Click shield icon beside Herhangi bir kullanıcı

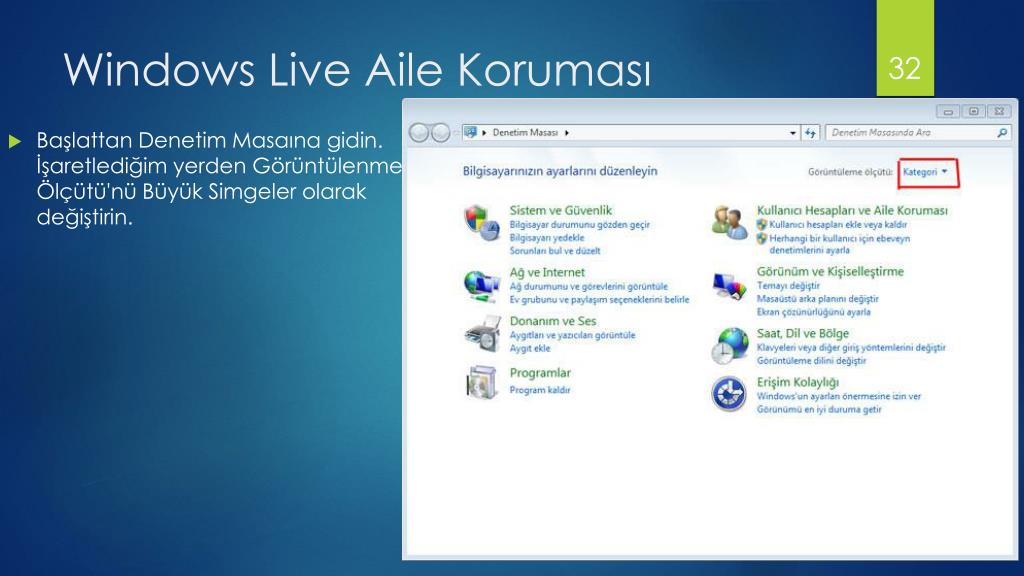click(761, 238)
